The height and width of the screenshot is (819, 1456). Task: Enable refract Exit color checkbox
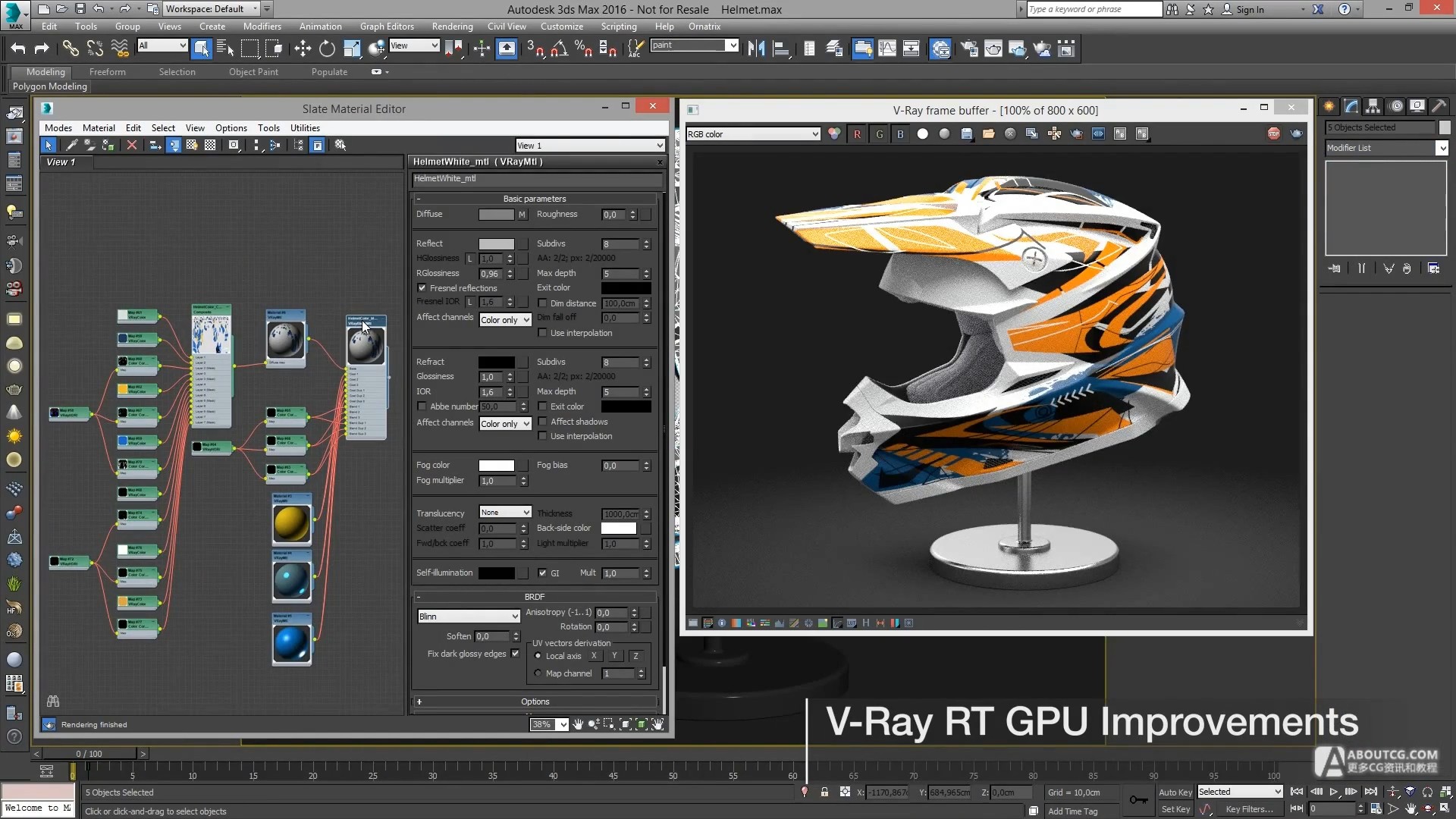(x=542, y=406)
